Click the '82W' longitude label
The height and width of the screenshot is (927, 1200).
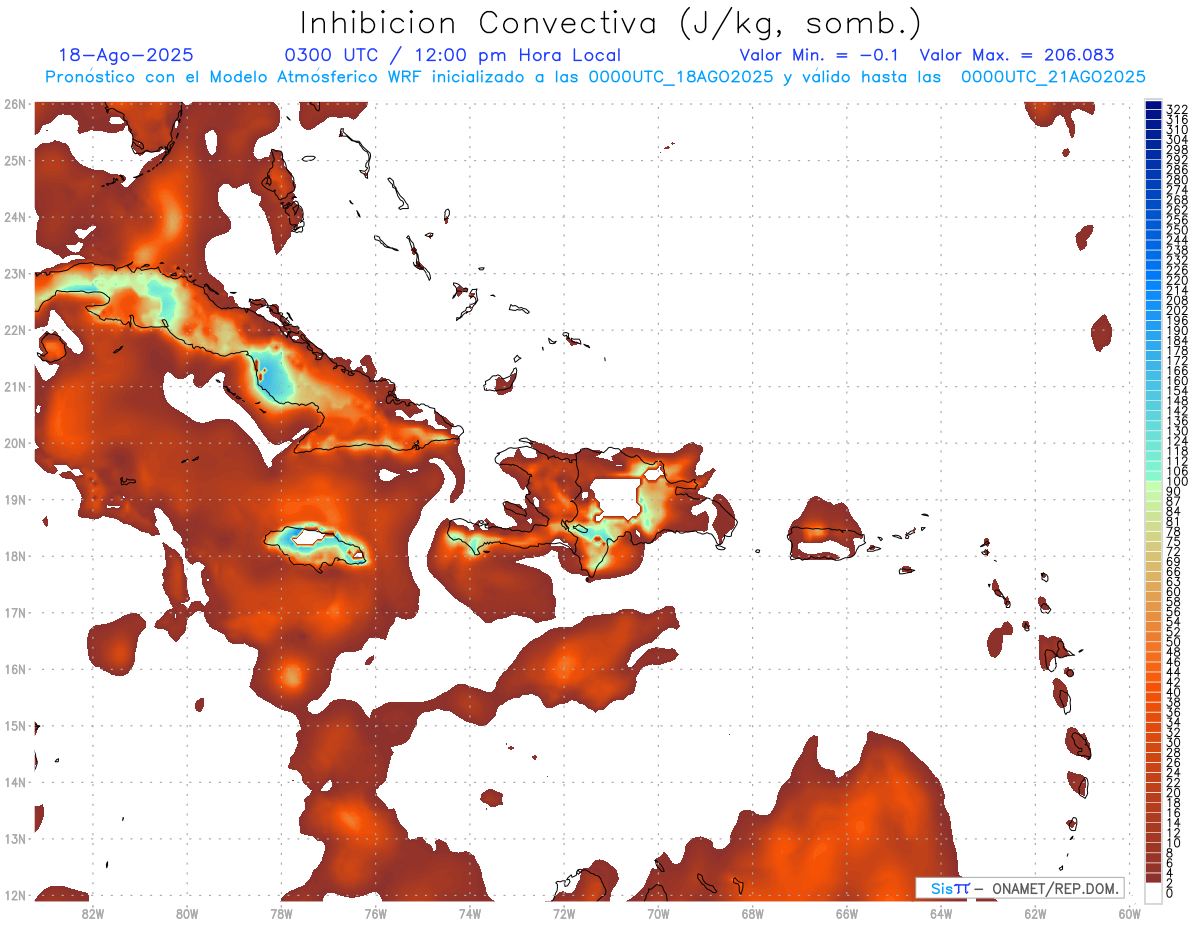coord(92,912)
